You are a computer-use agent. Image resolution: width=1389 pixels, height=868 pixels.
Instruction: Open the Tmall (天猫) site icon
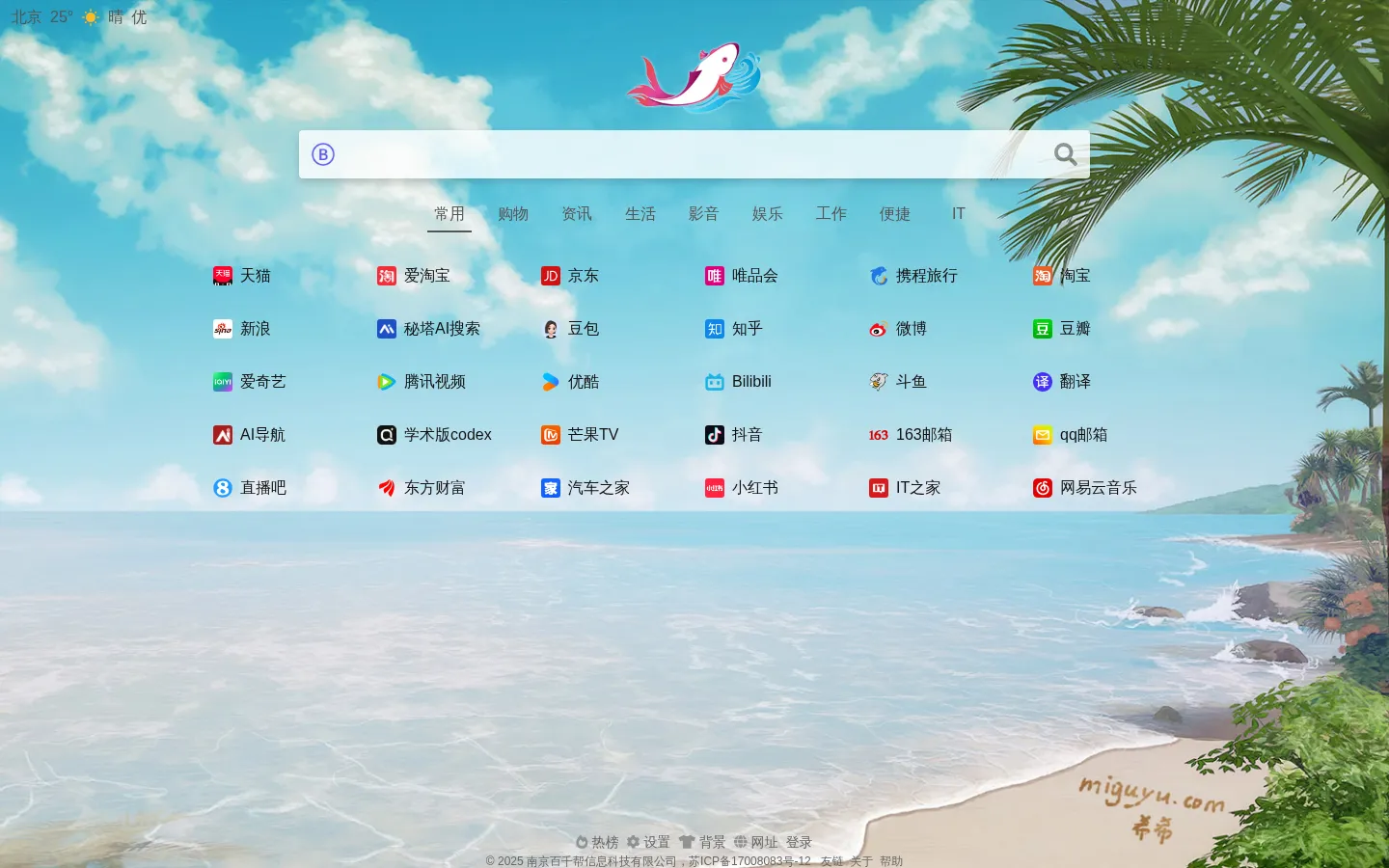click(x=223, y=276)
